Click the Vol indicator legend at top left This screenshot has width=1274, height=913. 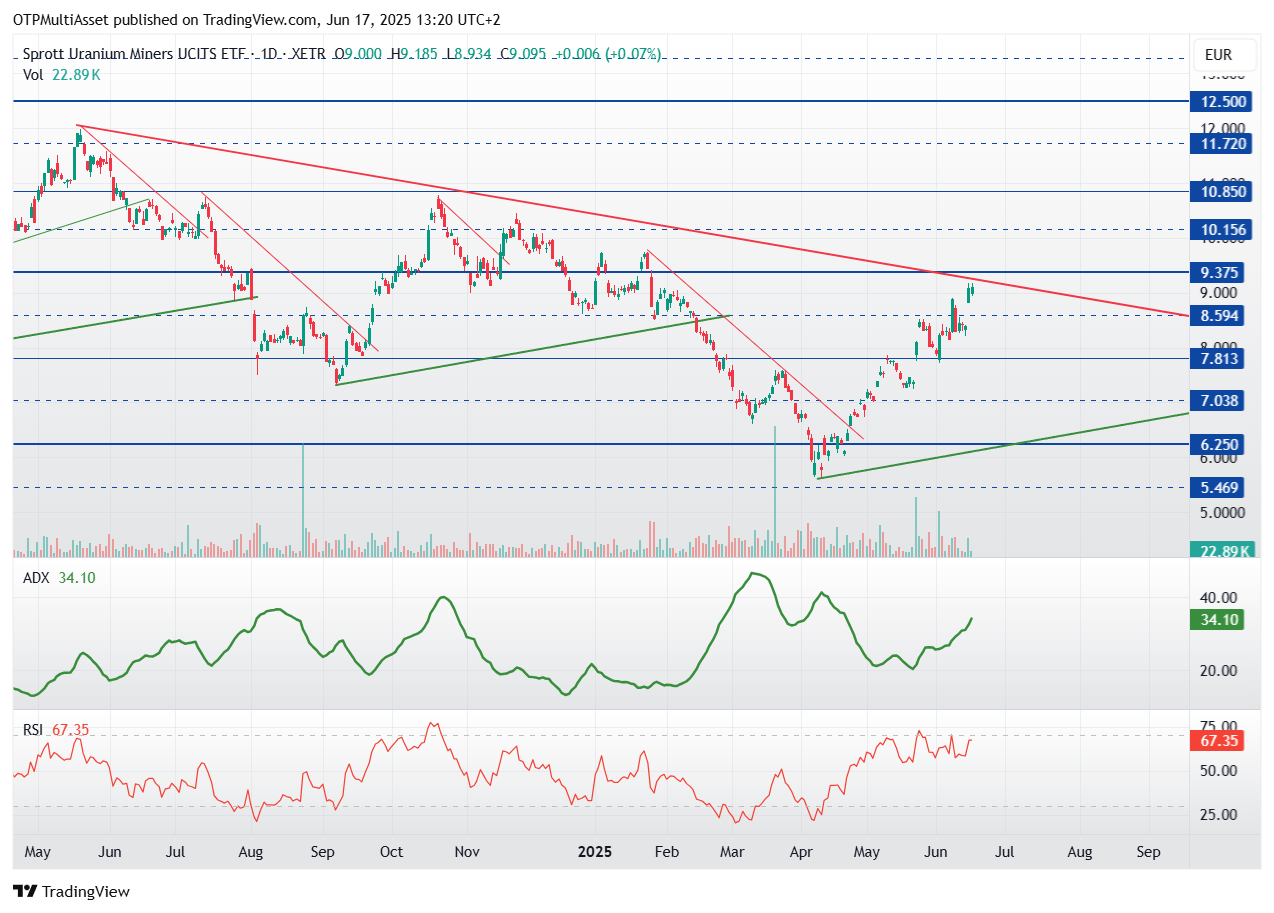coord(33,74)
